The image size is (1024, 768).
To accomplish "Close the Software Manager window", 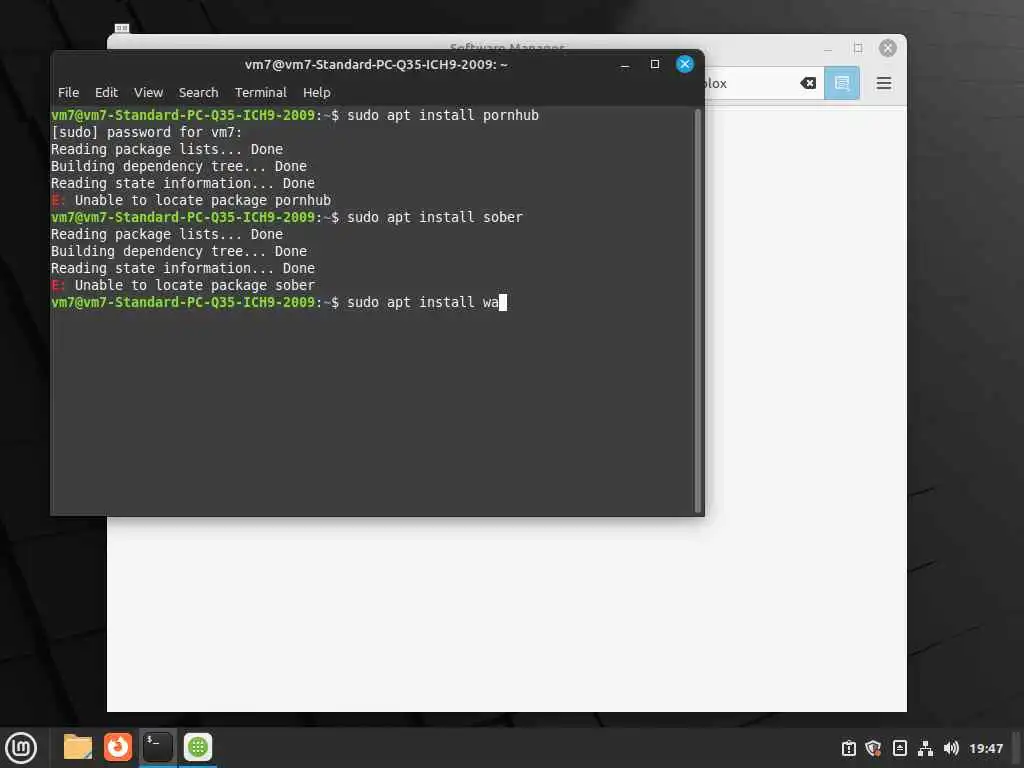I will click(x=888, y=48).
